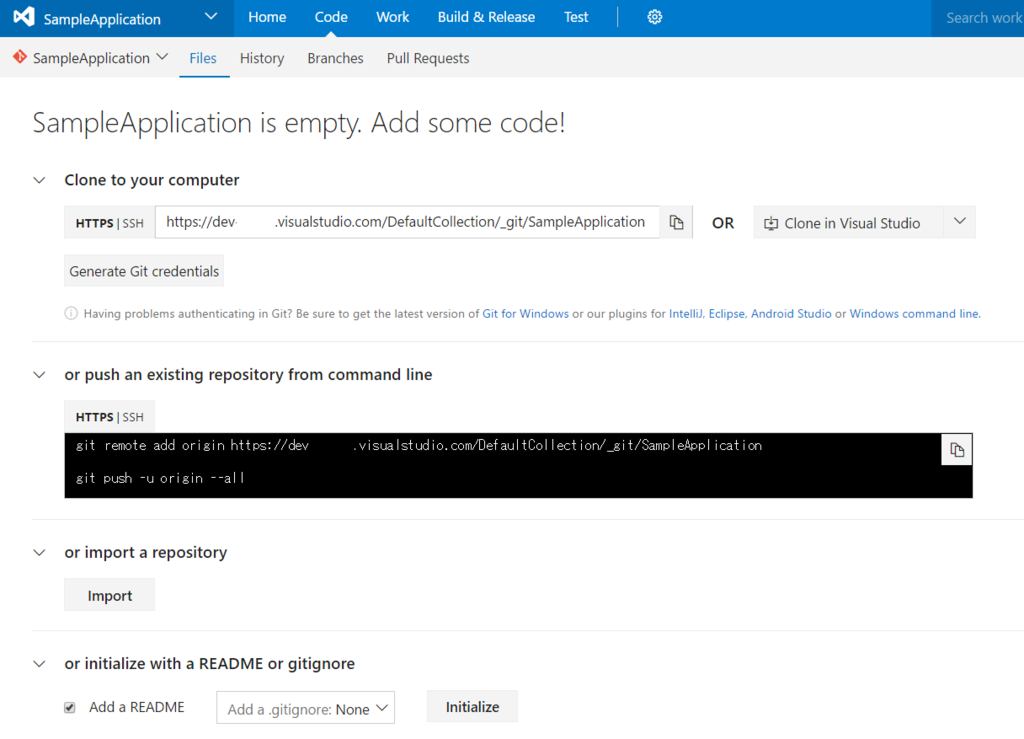Click the Visual Studio logo icon
The width and height of the screenshot is (1024, 739).
[24, 16]
